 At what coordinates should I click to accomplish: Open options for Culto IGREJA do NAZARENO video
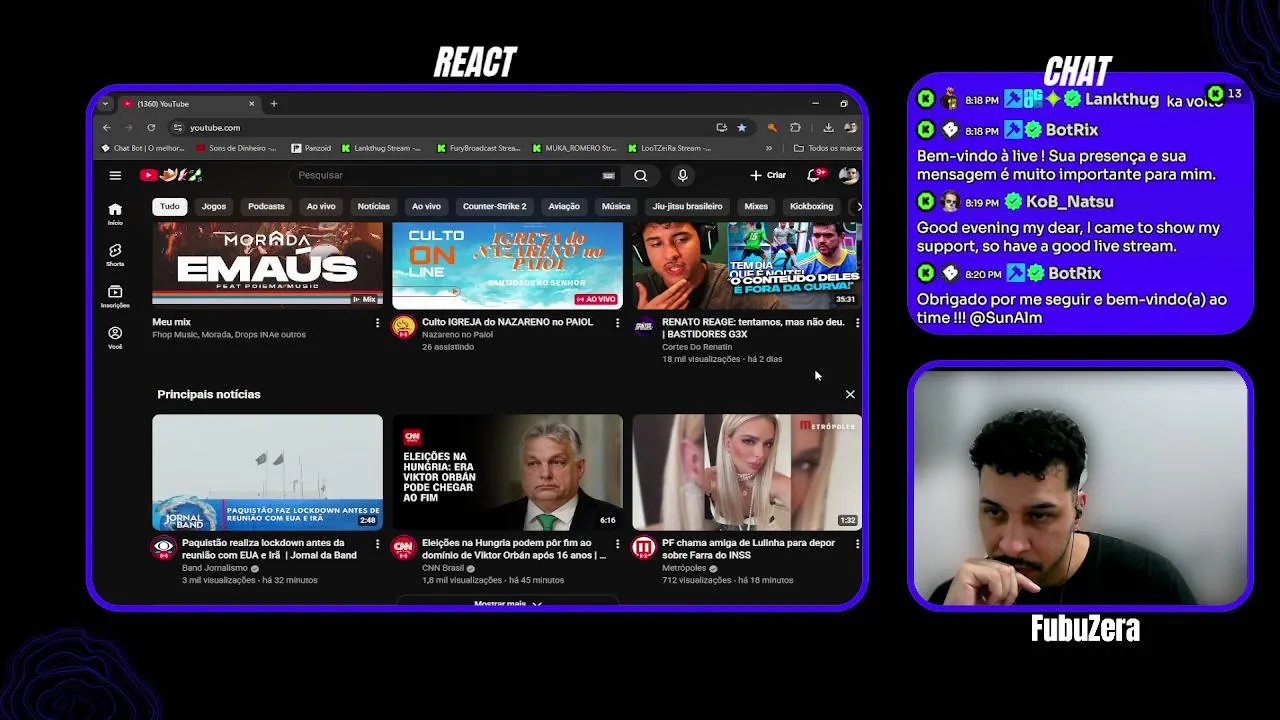click(x=617, y=323)
